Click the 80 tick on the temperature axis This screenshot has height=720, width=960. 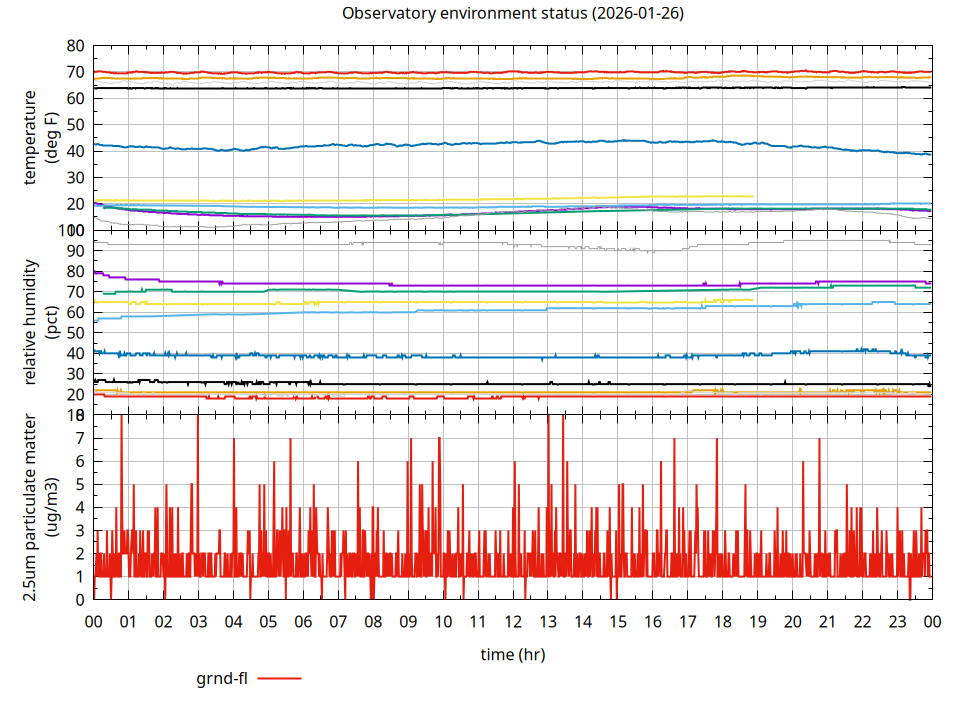[75, 46]
